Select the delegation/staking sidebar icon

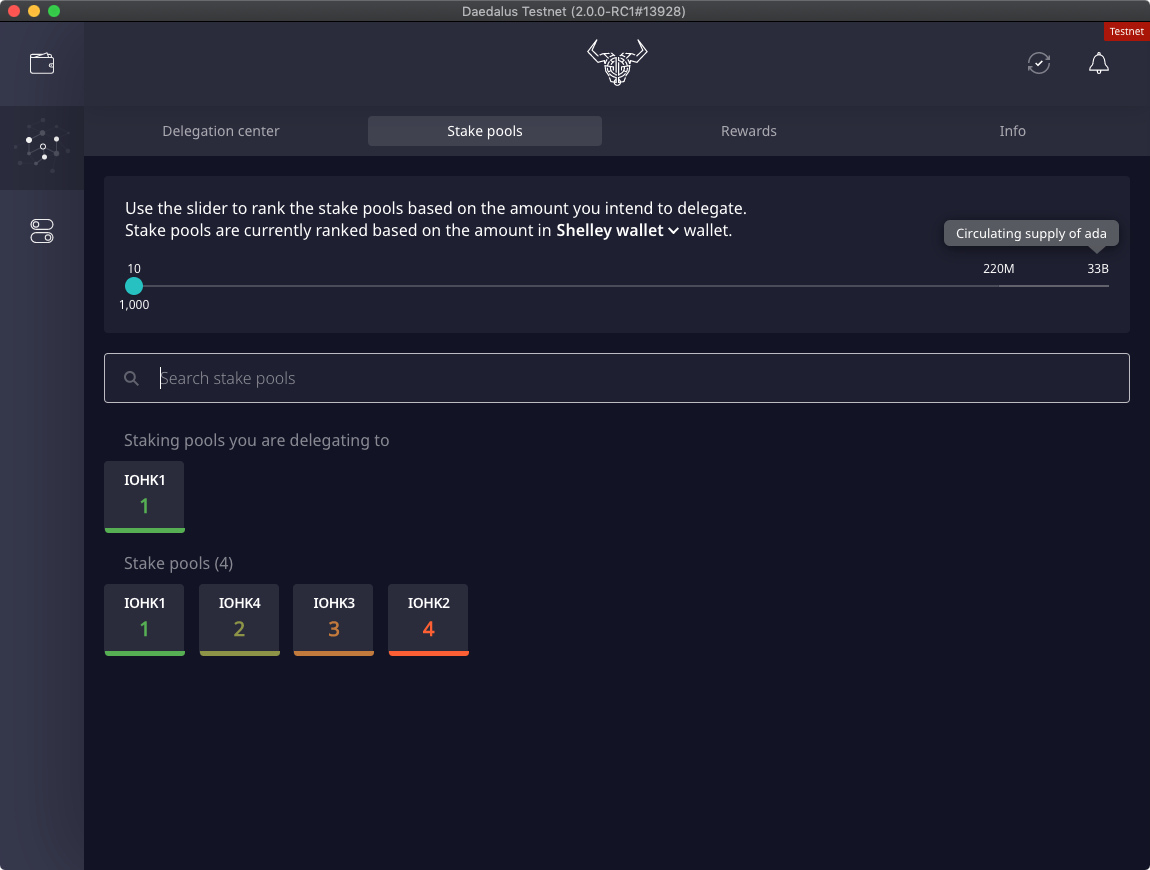(x=42, y=148)
